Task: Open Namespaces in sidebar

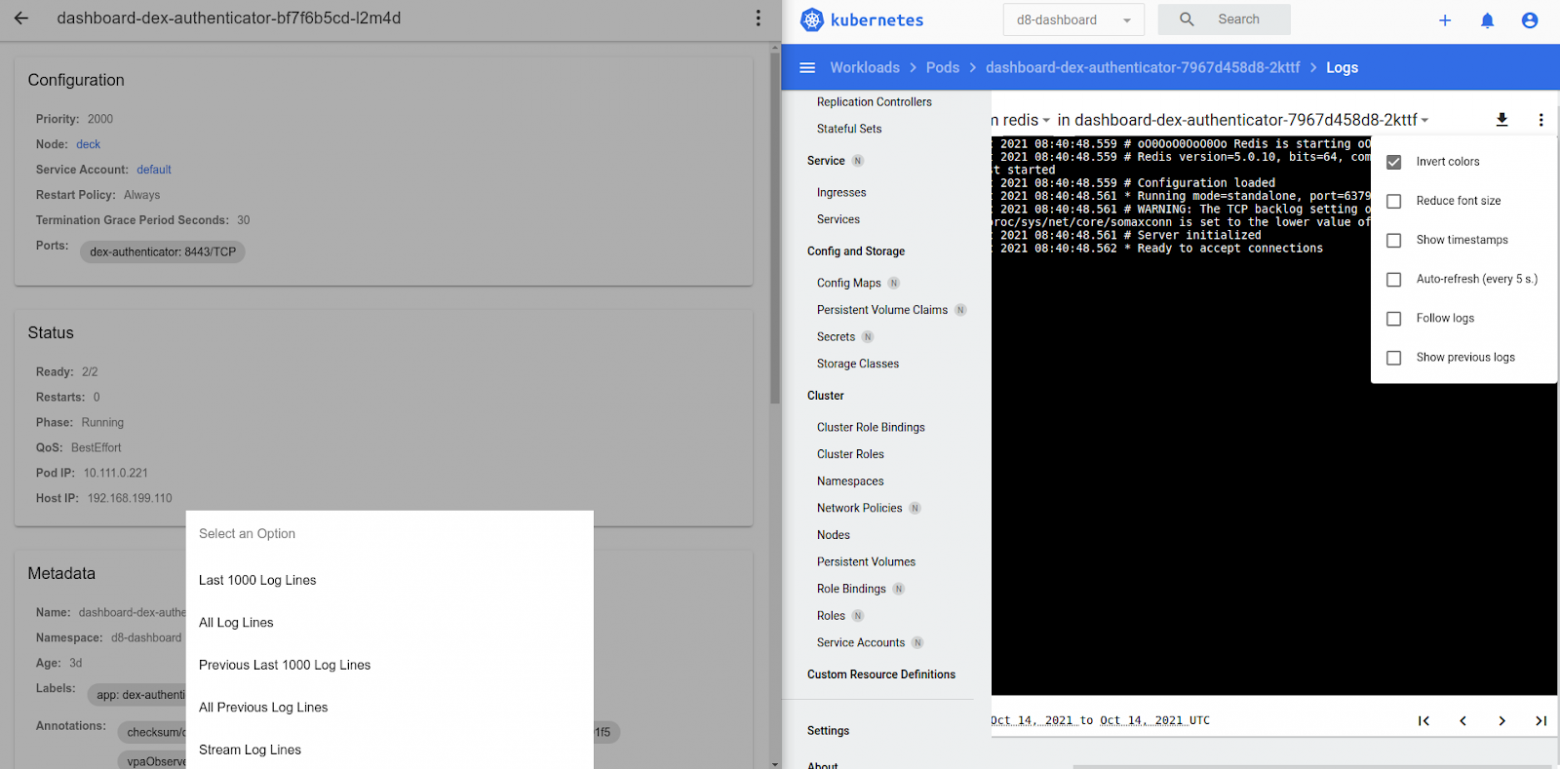Action: pos(850,481)
